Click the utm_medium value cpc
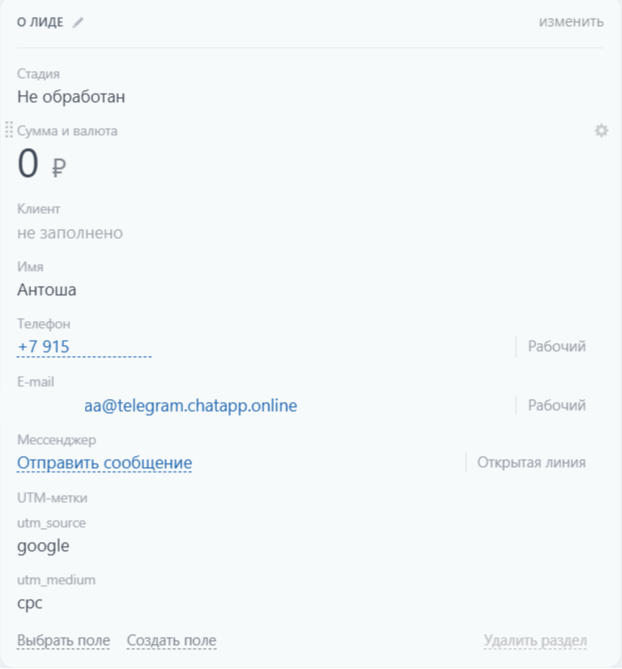Image resolution: width=622 pixels, height=669 pixels. point(30,603)
